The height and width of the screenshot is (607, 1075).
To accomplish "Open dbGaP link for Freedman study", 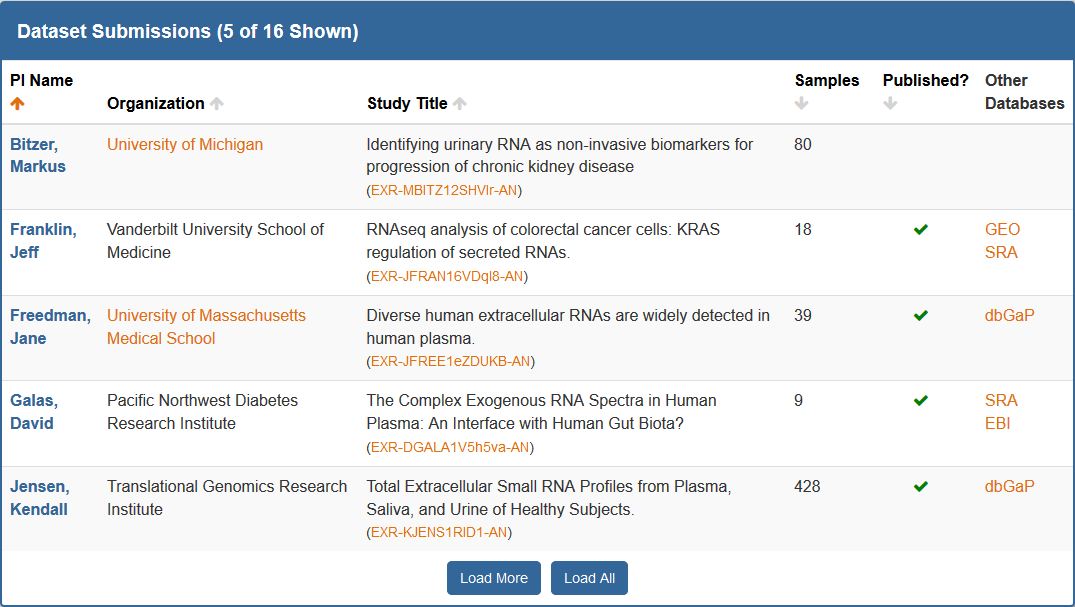I will pyautogui.click(x=1009, y=315).
